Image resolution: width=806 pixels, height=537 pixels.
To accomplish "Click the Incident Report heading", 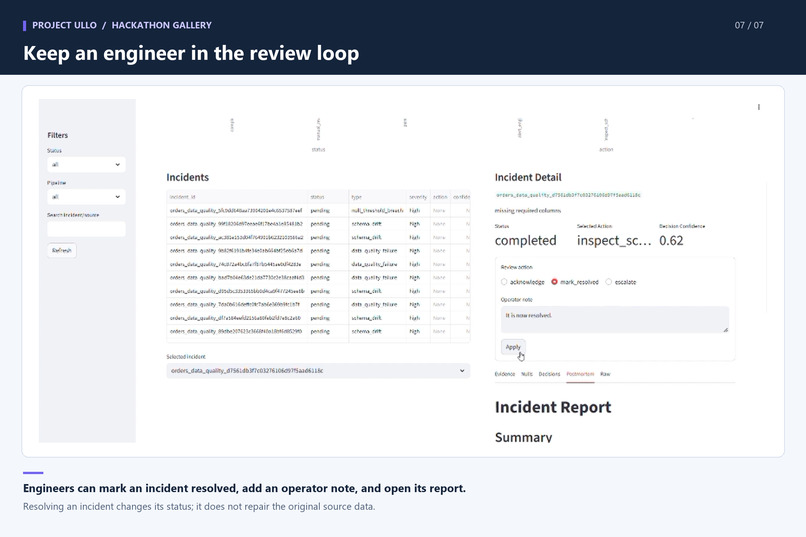I will 553,407.
